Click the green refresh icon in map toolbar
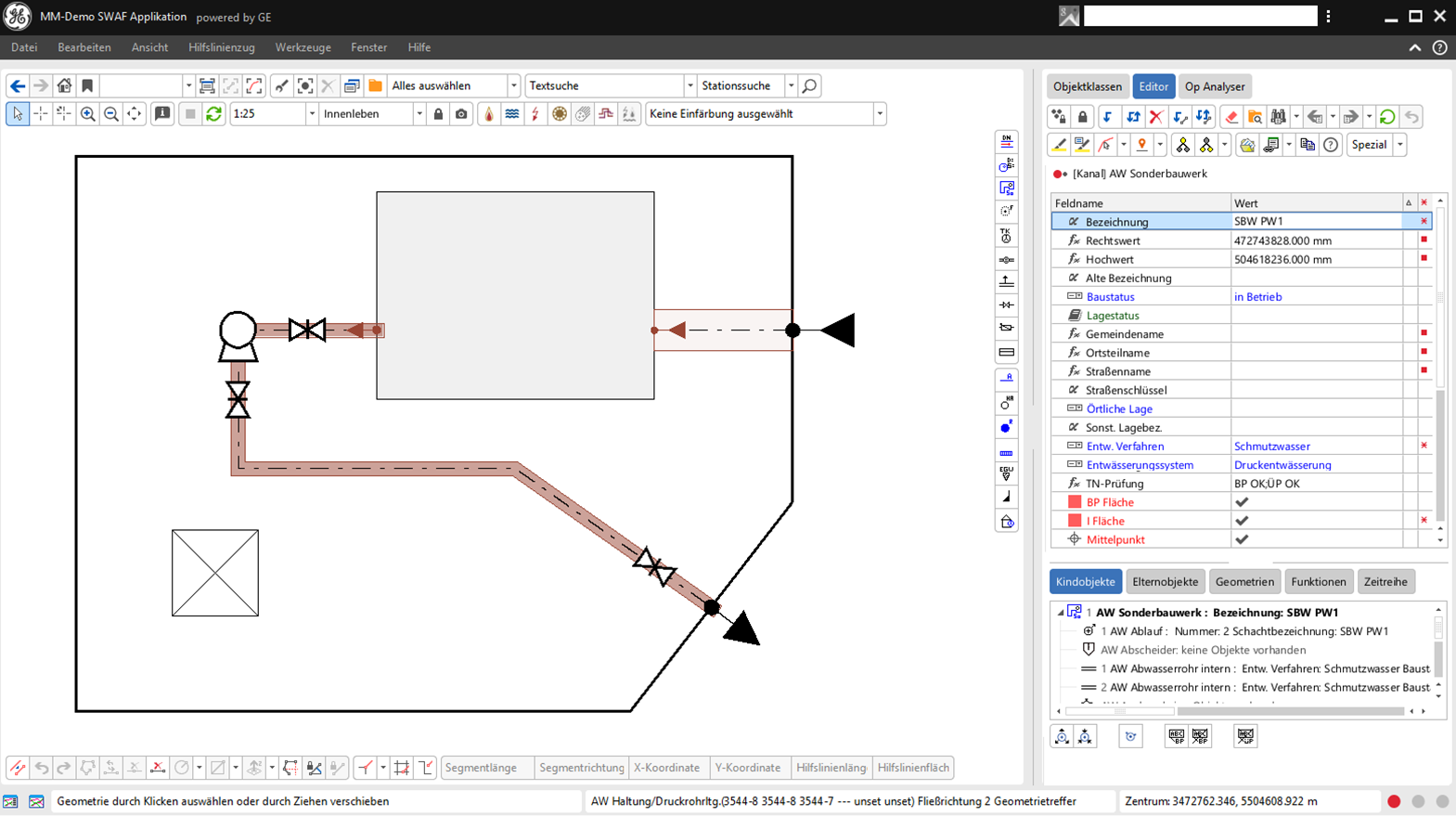 click(x=213, y=114)
